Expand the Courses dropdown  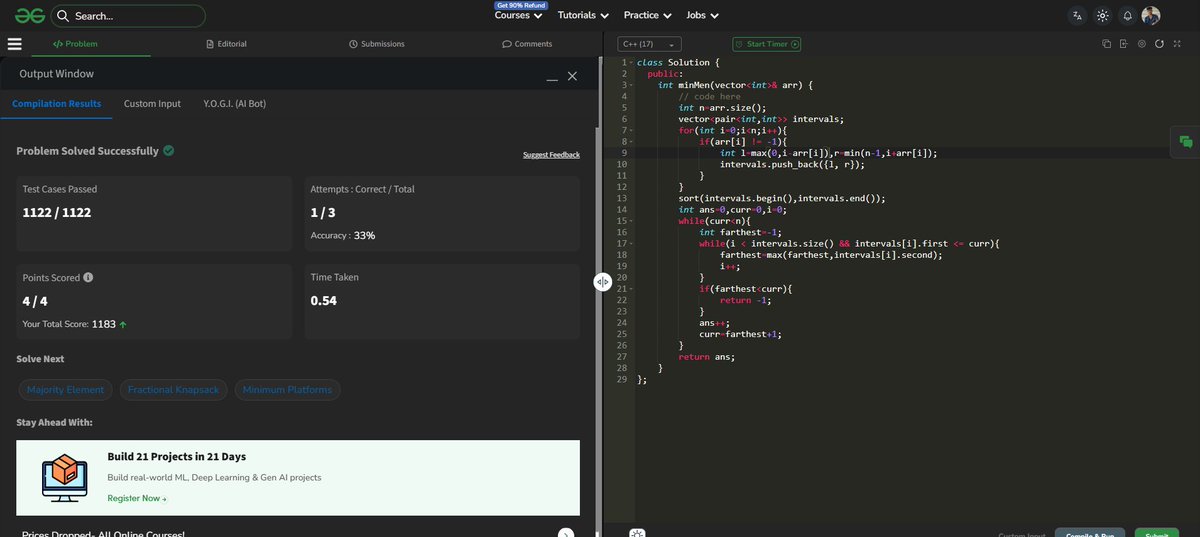pos(519,15)
